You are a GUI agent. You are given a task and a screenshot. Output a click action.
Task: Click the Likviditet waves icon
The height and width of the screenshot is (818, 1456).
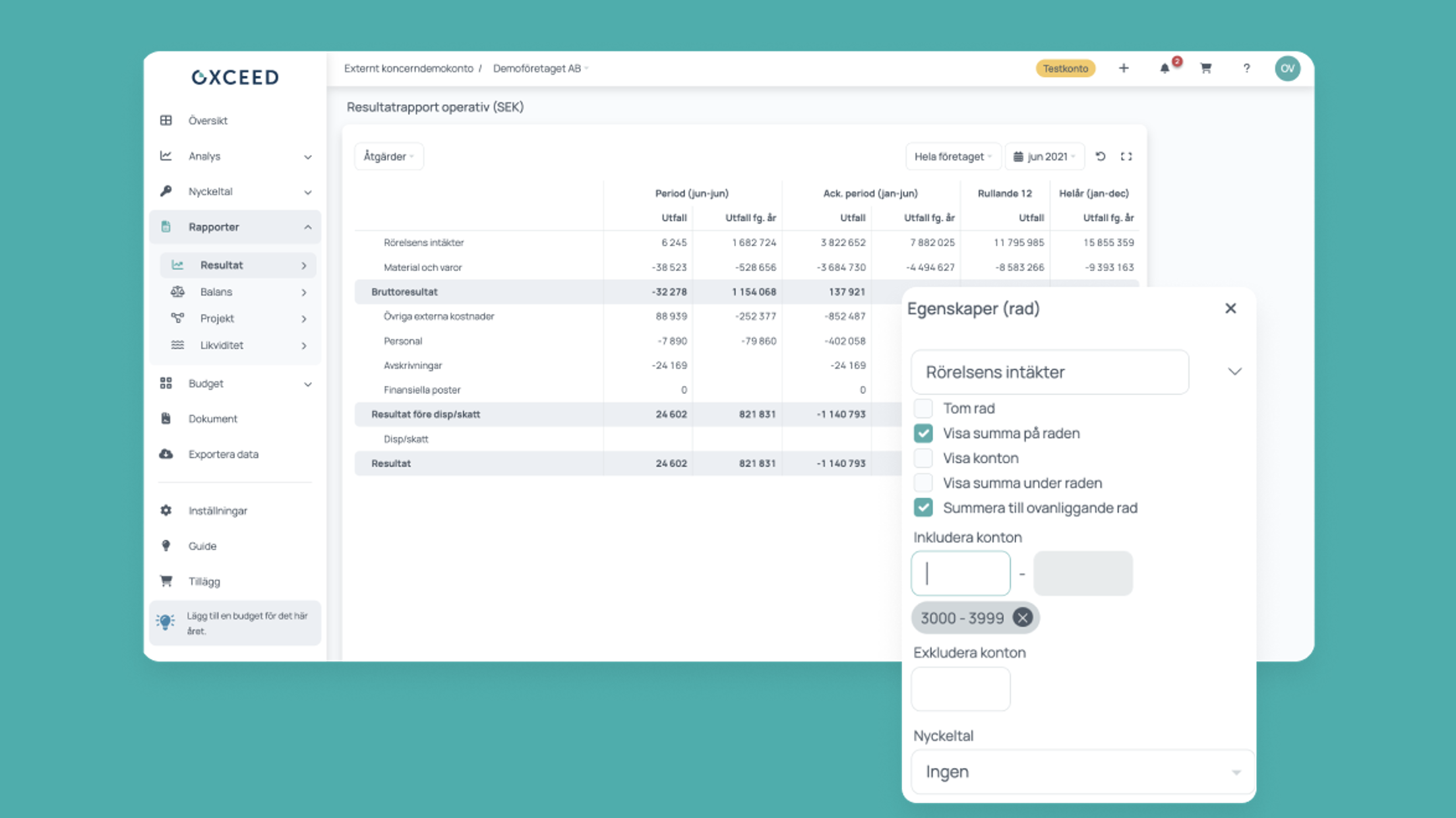pyautogui.click(x=177, y=345)
